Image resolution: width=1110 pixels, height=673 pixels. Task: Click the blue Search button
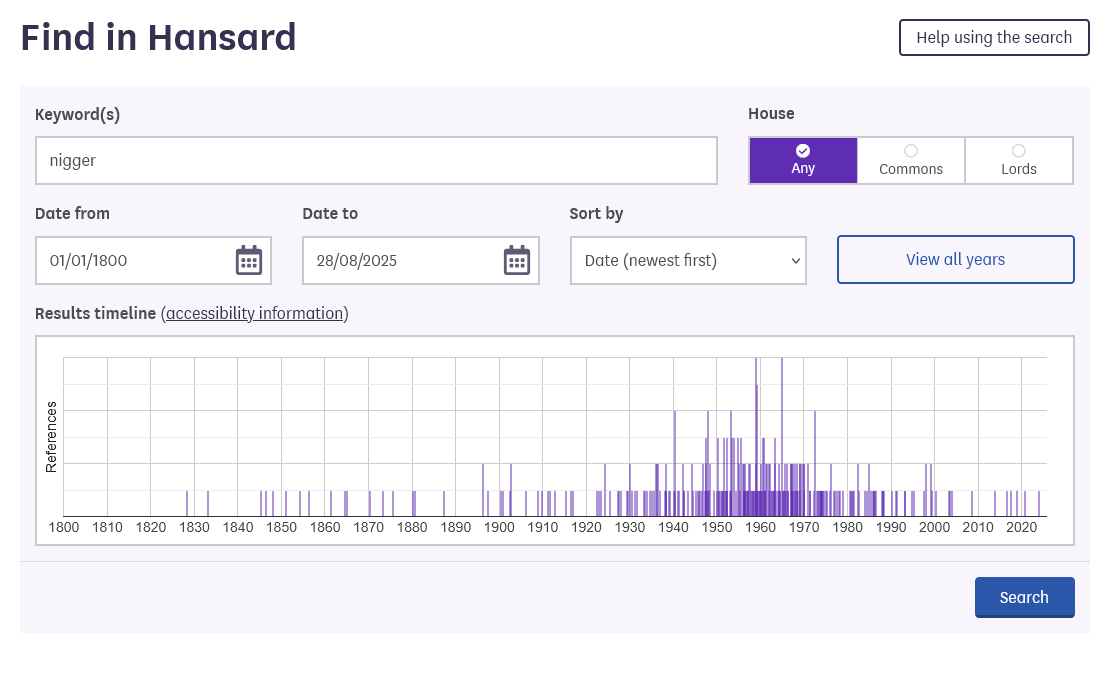point(1024,597)
